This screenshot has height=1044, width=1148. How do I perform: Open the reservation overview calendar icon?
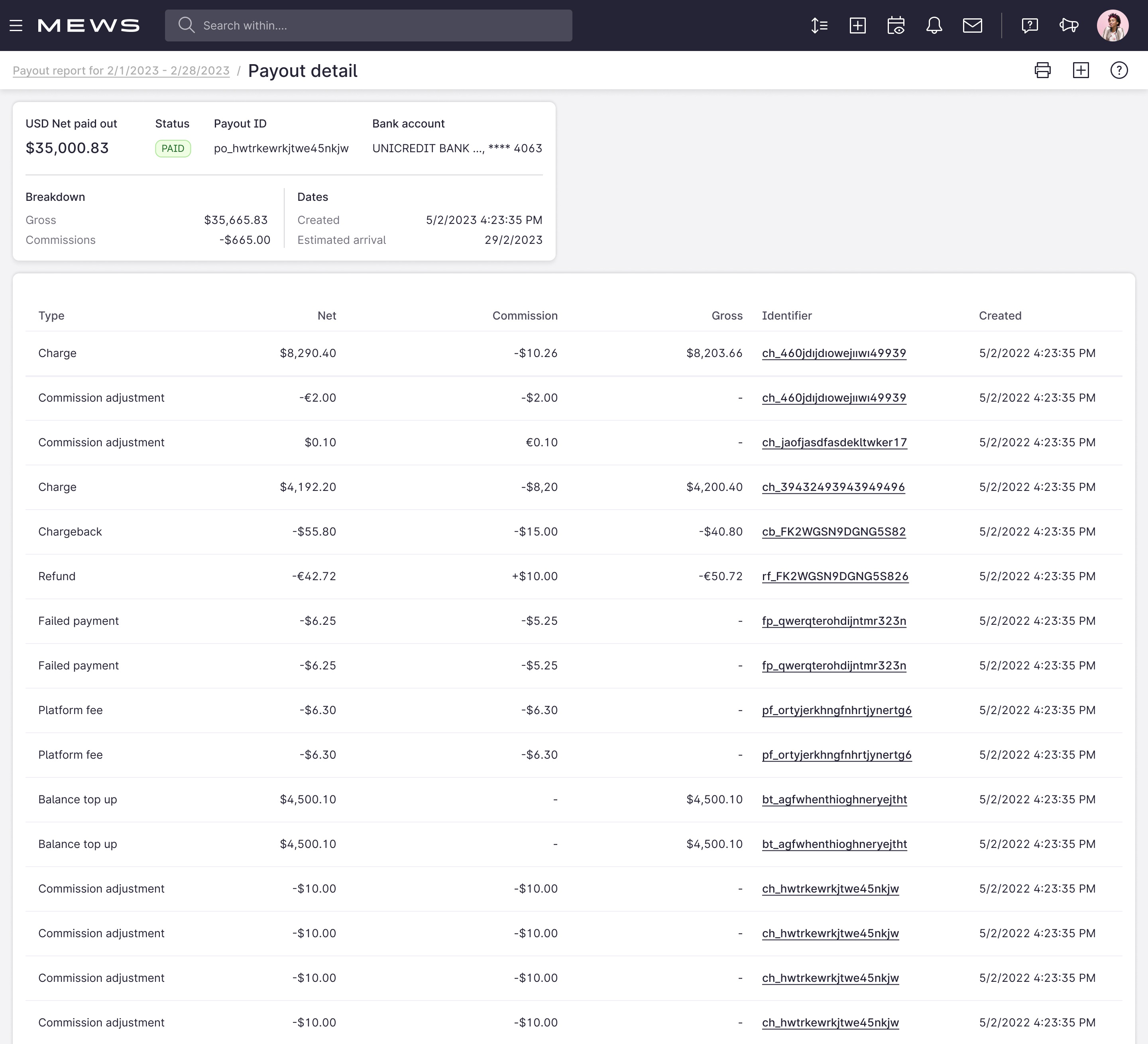point(896,25)
